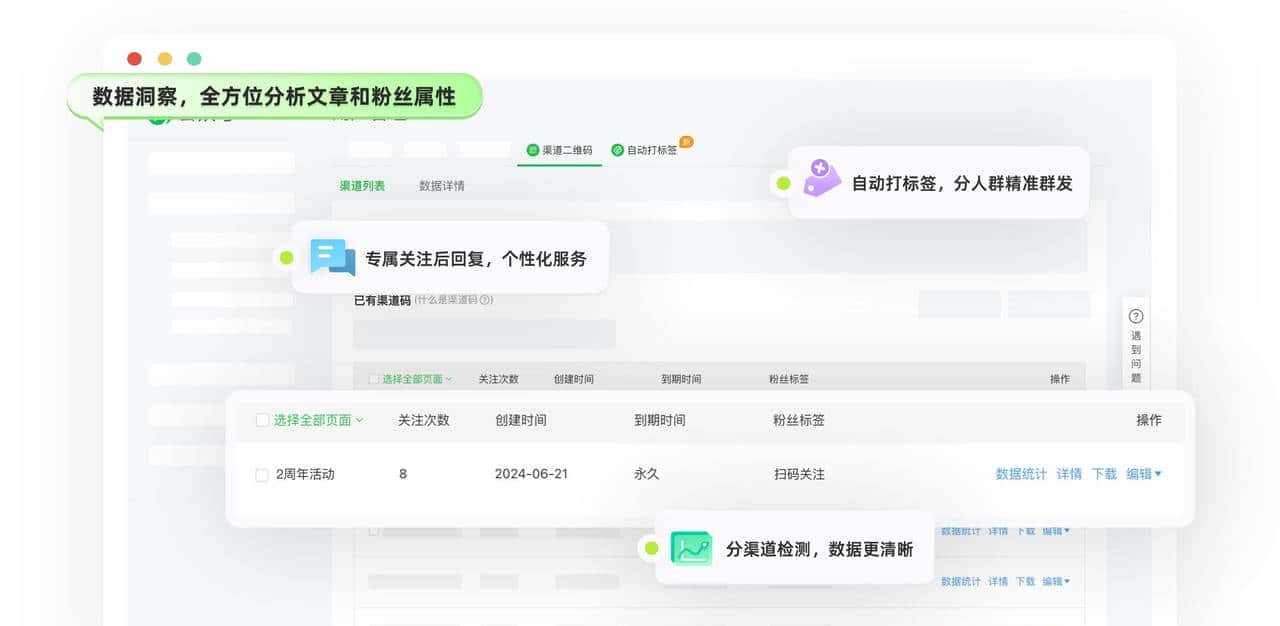The height and width of the screenshot is (626, 1280).
Task: Check the upper 选择全部页面 checkbox in the table header
Action: 373,377
